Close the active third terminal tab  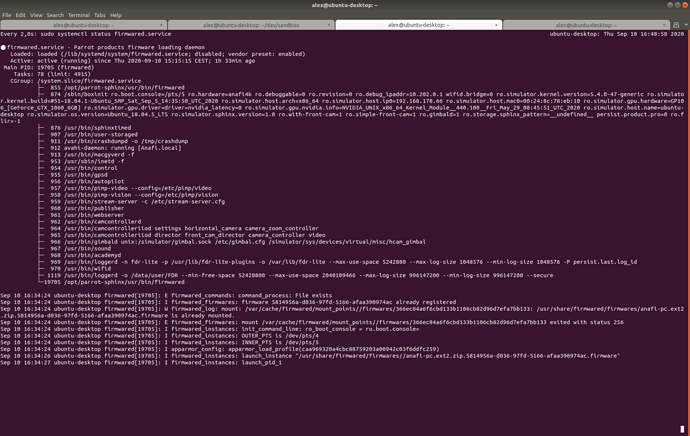click(496, 25)
